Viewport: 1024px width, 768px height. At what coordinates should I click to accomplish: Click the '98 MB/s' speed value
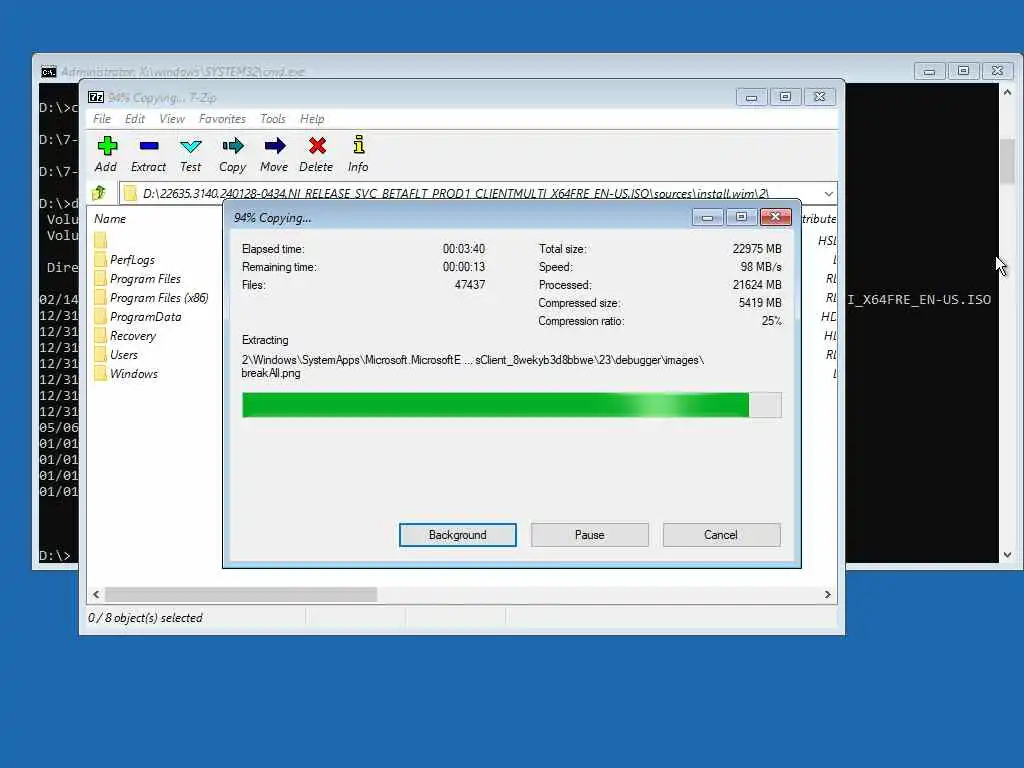click(x=761, y=266)
